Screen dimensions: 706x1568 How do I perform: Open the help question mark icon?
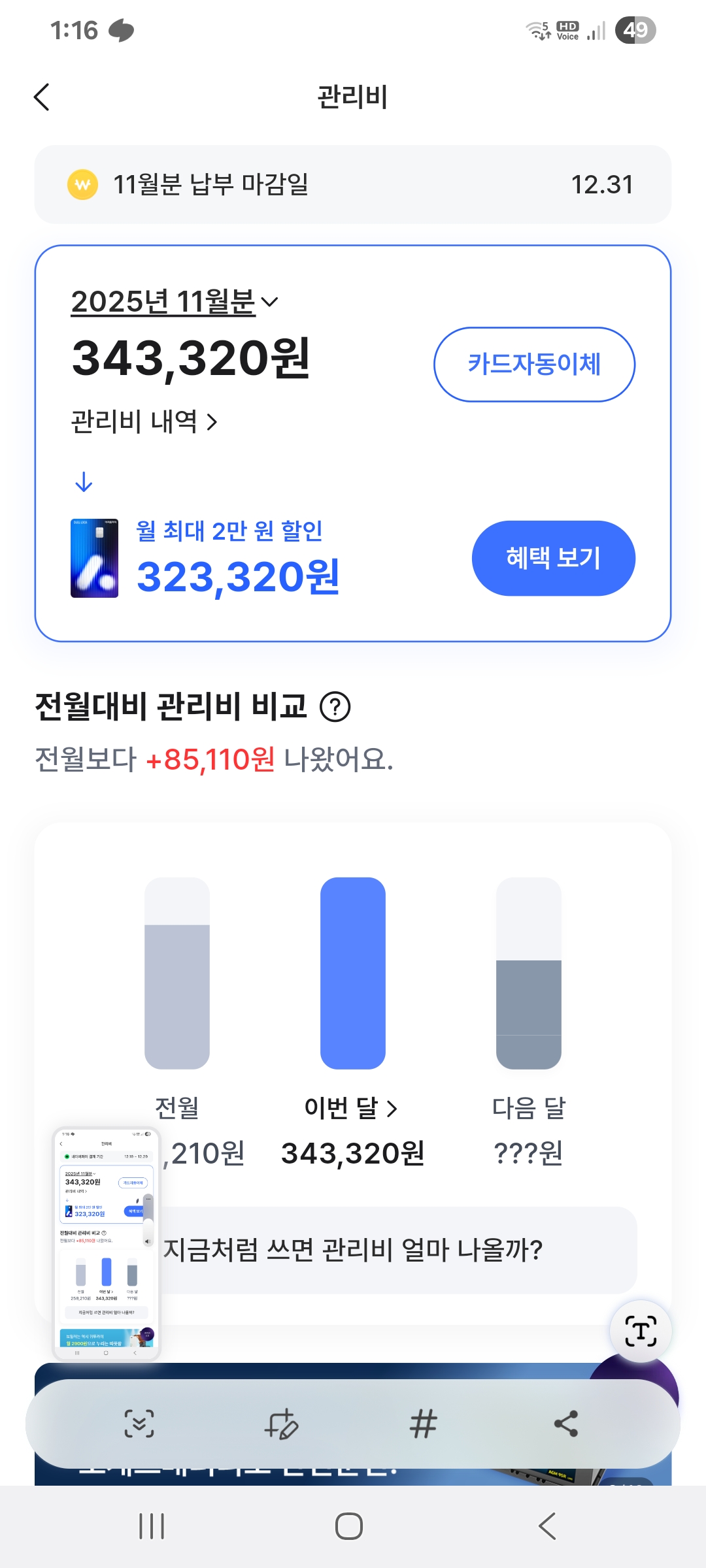[x=335, y=707]
